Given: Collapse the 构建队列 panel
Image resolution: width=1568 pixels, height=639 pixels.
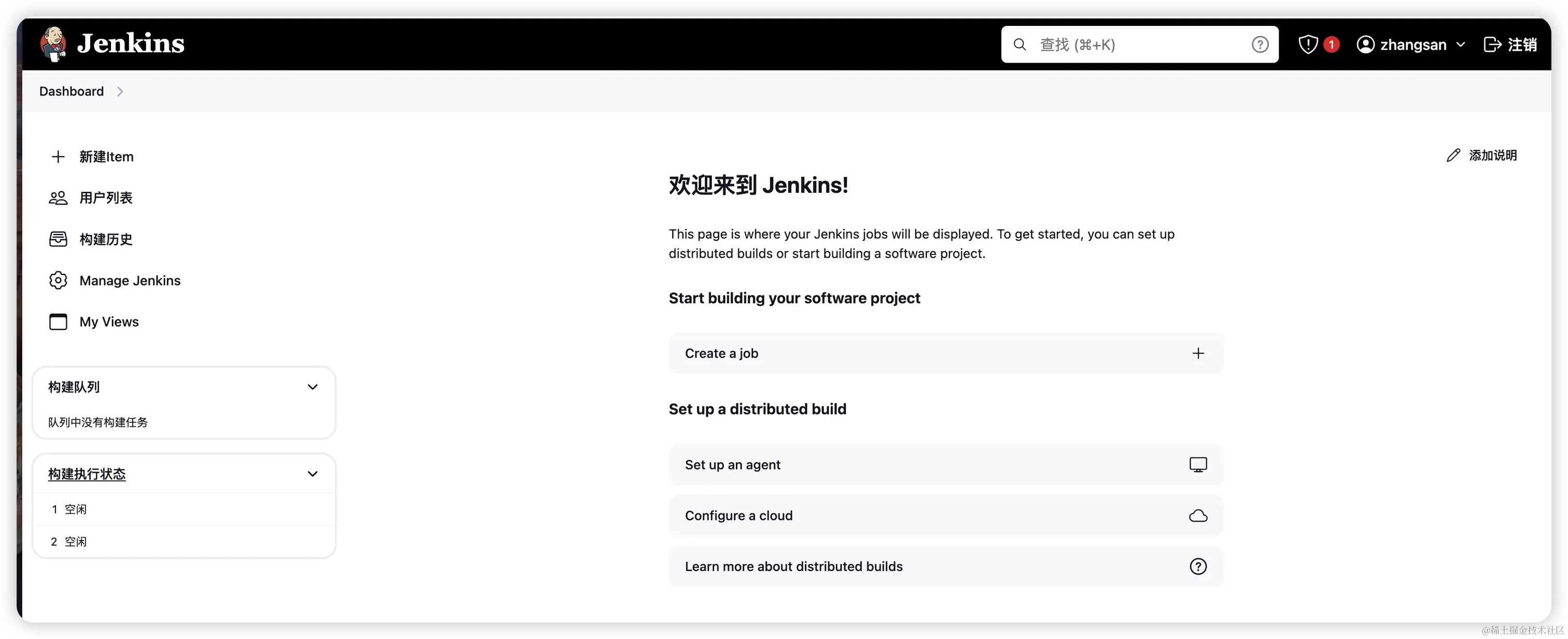Looking at the screenshot, I should pyautogui.click(x=312, y=387).
